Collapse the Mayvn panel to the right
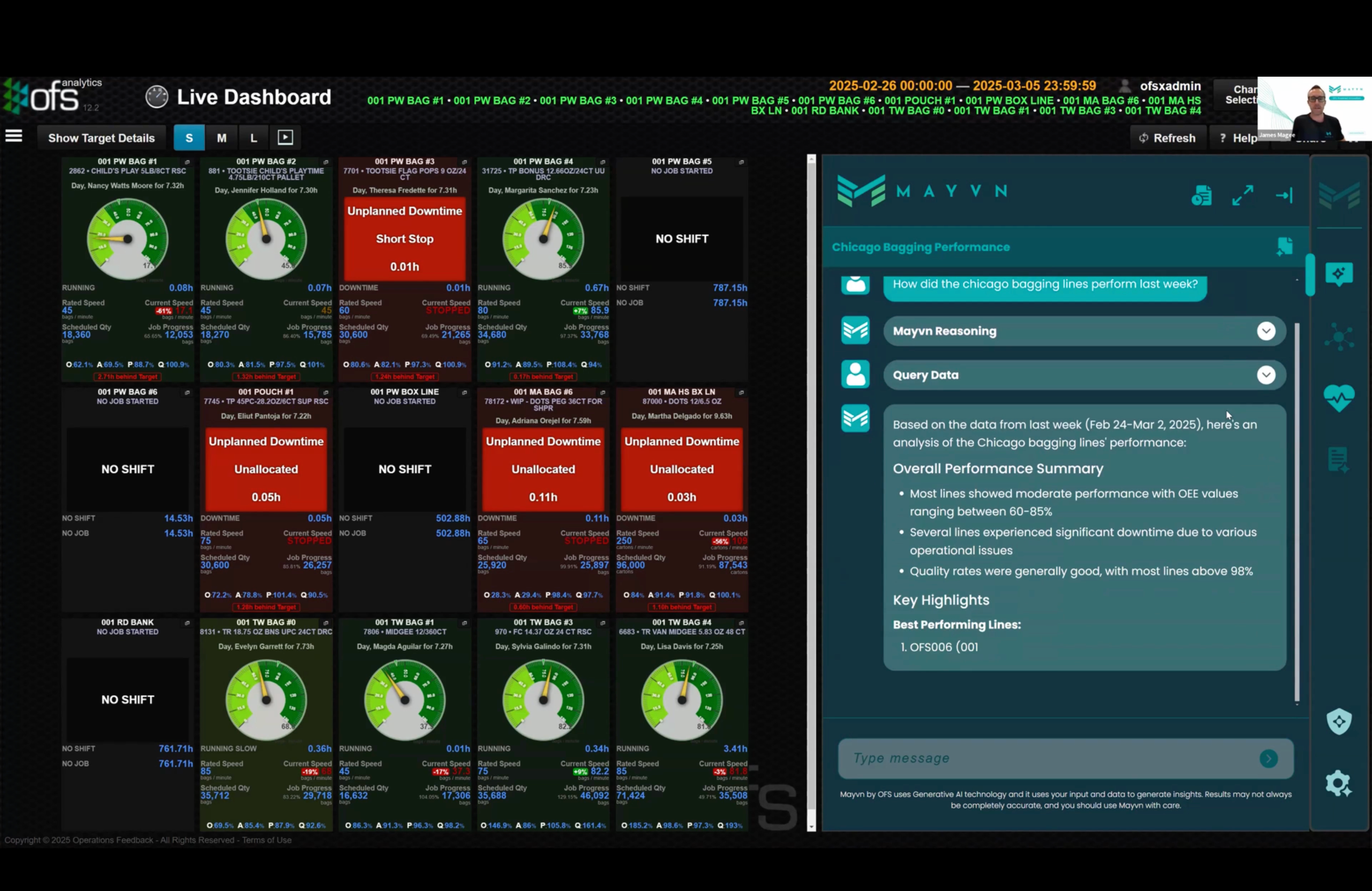 [1284, 196]
